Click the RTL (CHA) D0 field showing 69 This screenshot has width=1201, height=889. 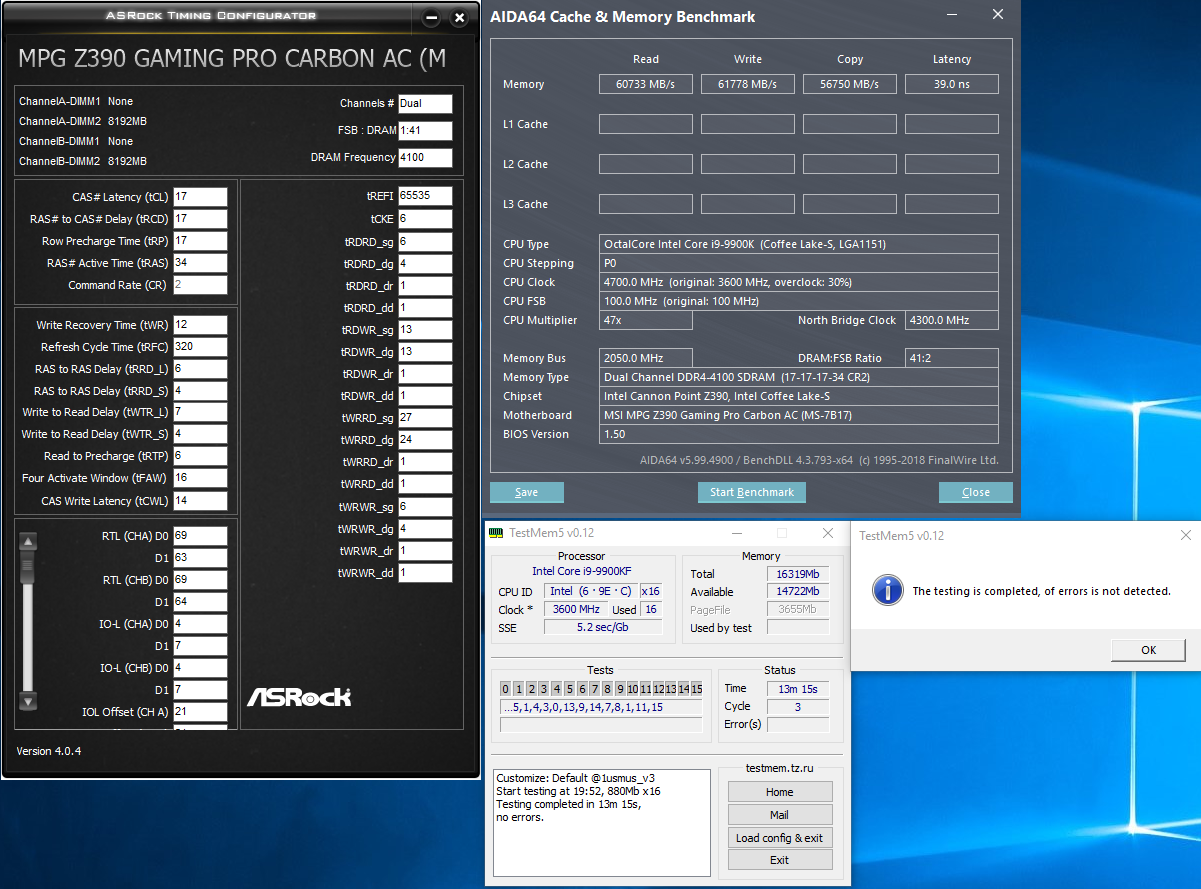coord(200,536)
